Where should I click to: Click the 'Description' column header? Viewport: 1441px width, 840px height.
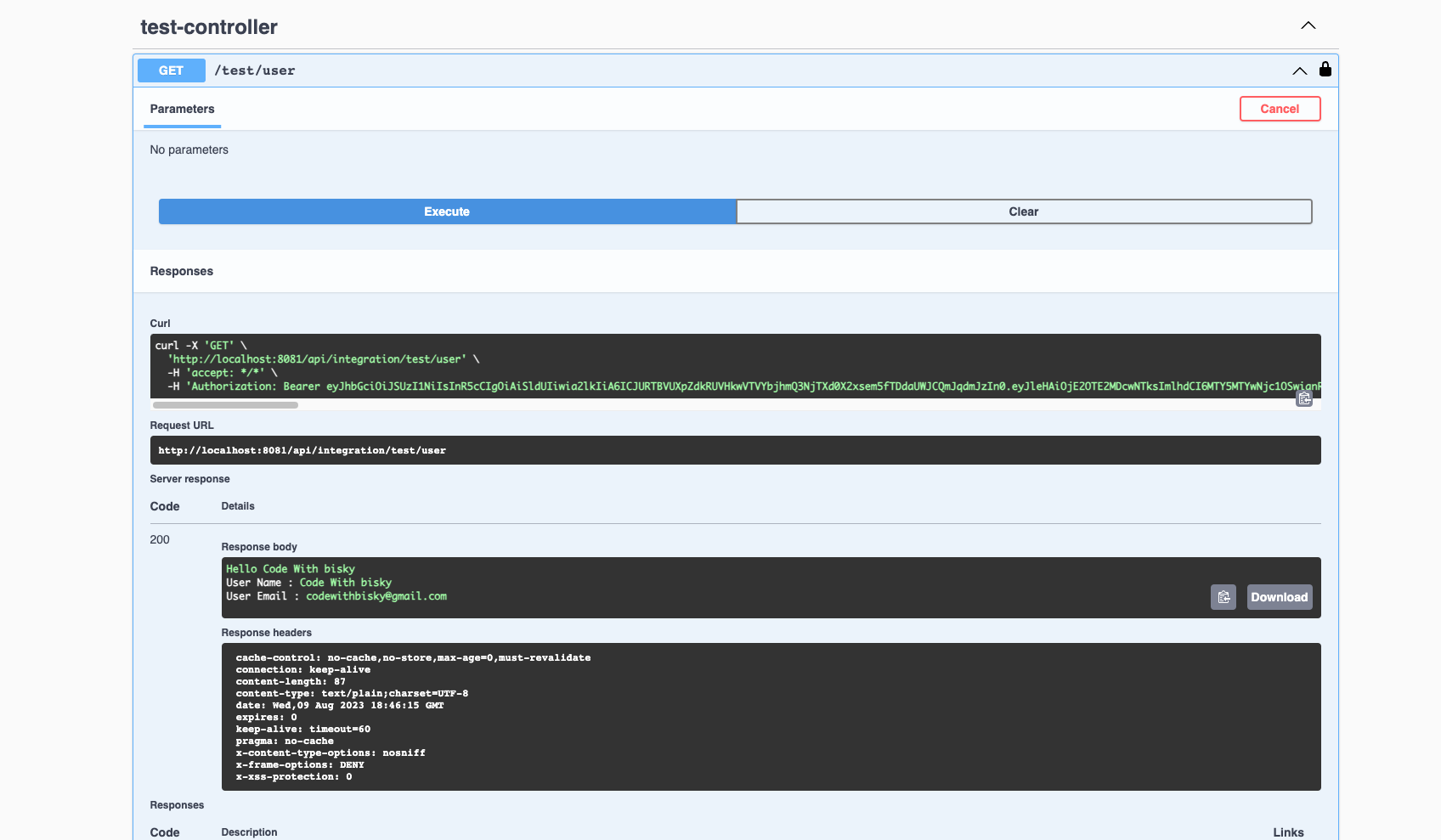pyautogui.click(x=249, y=832)
